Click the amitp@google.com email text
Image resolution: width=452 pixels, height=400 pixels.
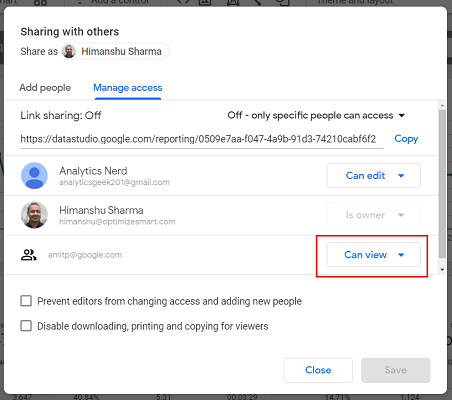click(x=85, y=255)
